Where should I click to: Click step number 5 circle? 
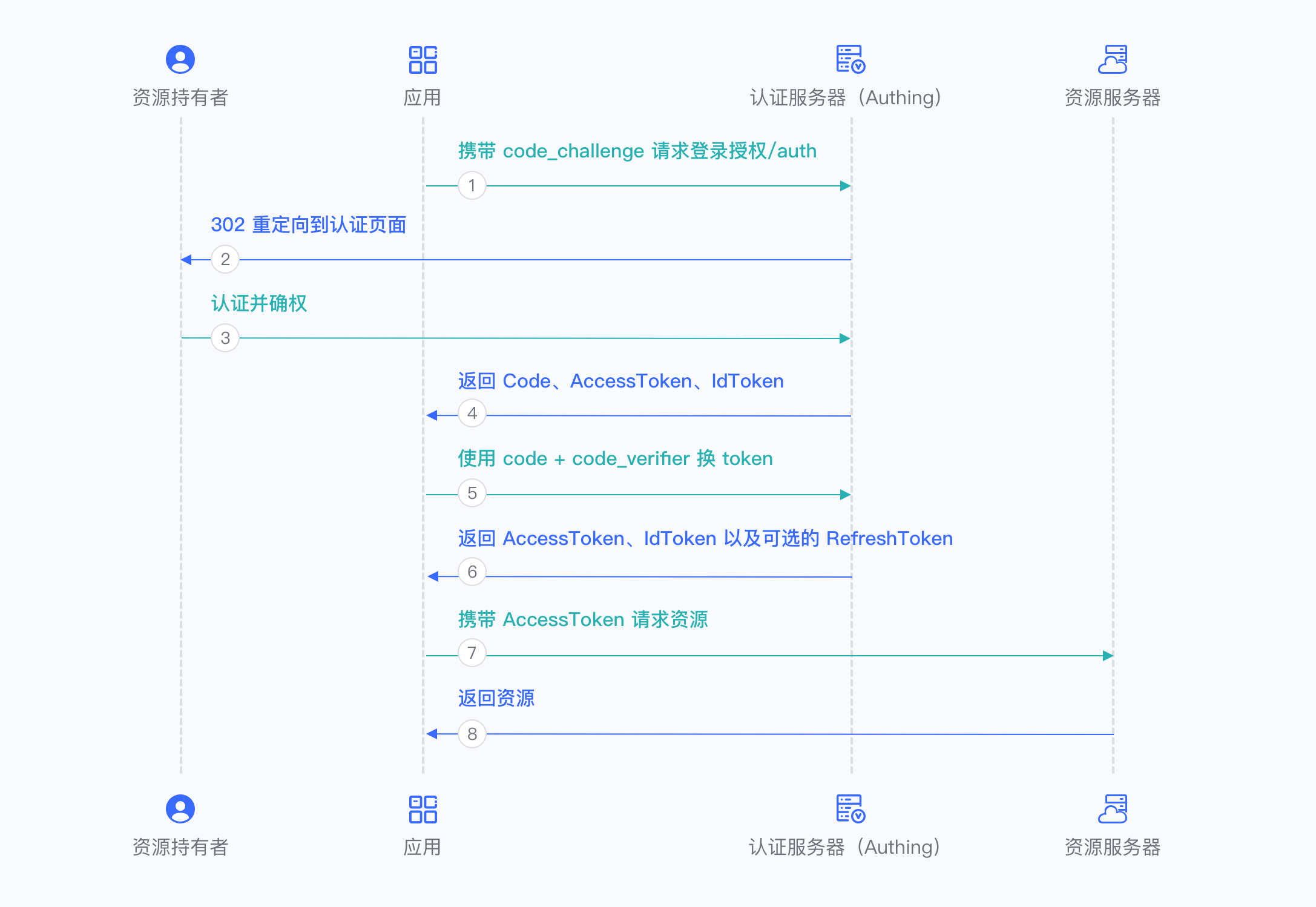point(472,493)
